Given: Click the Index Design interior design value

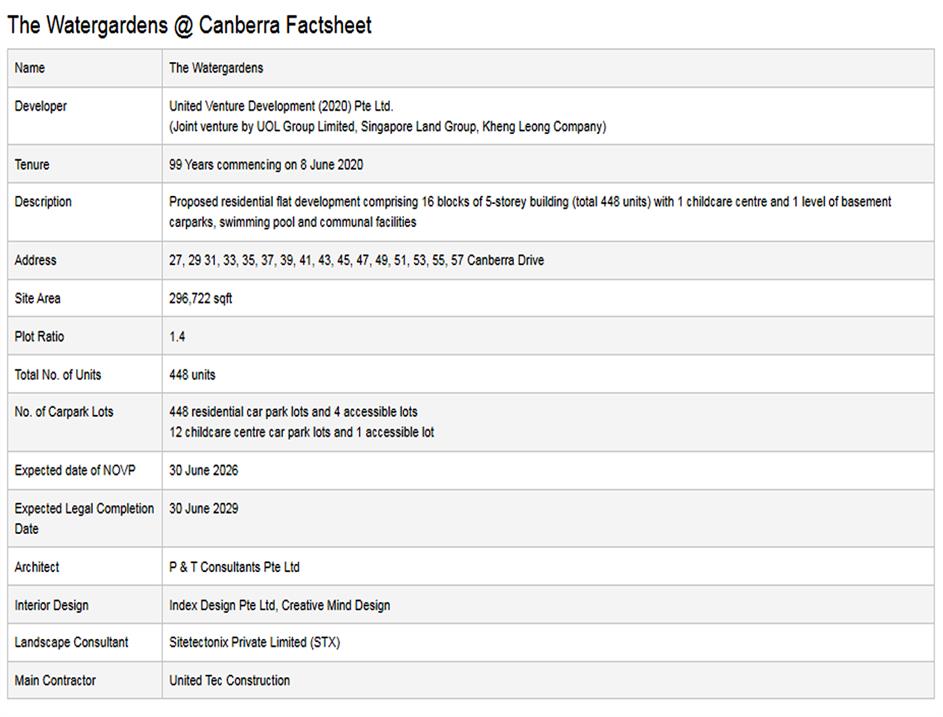Looking at the screenshot, I should click(279, 605).
